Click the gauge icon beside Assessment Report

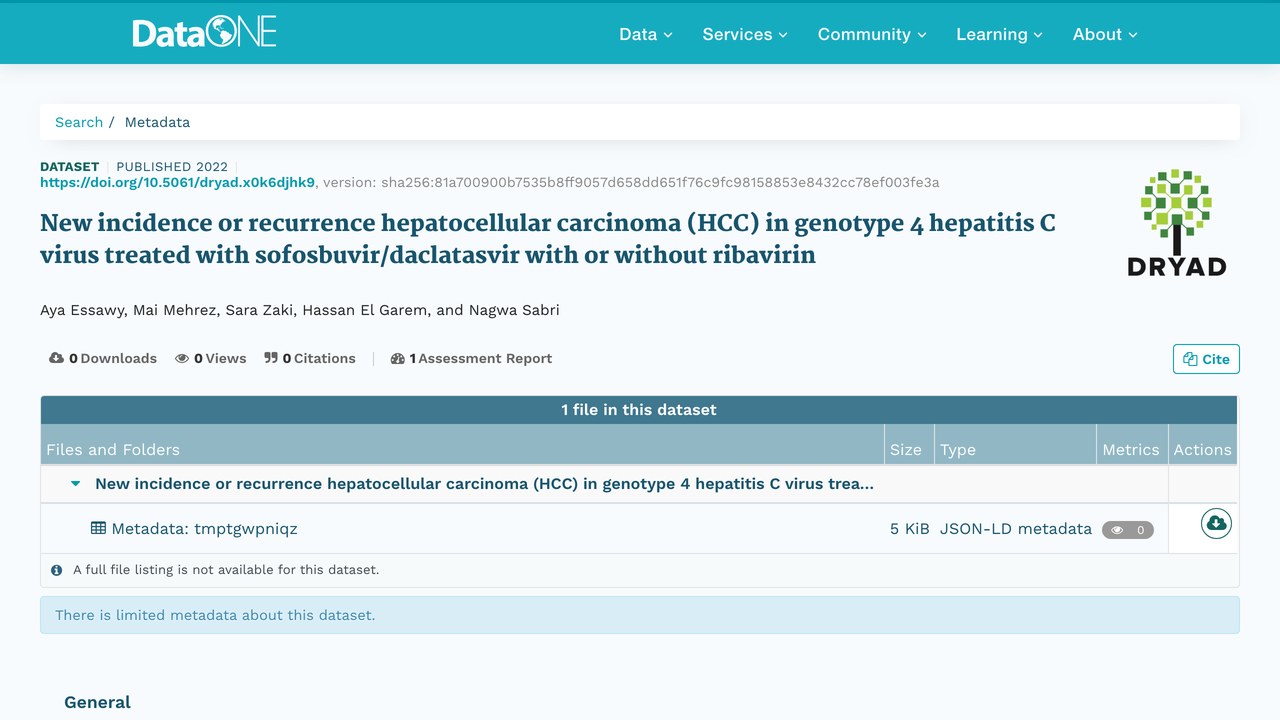[397, 358]
